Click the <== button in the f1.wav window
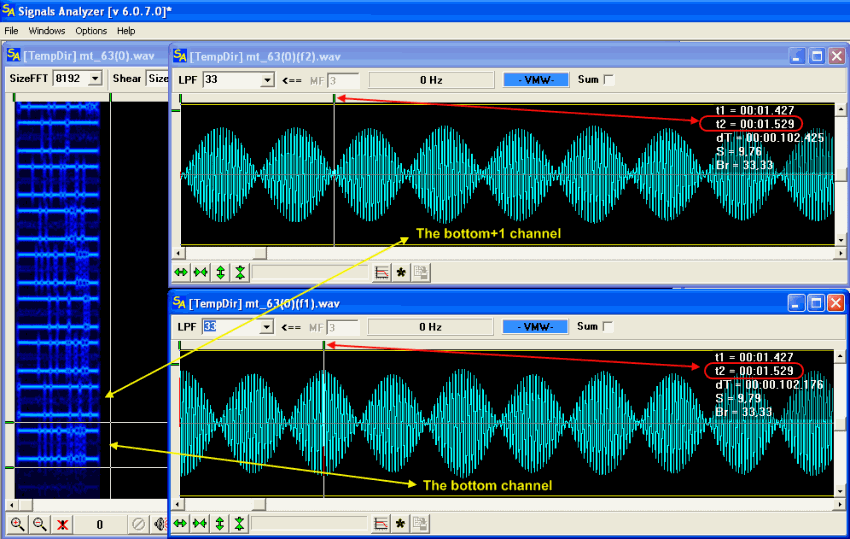 (x=291, y=327)
